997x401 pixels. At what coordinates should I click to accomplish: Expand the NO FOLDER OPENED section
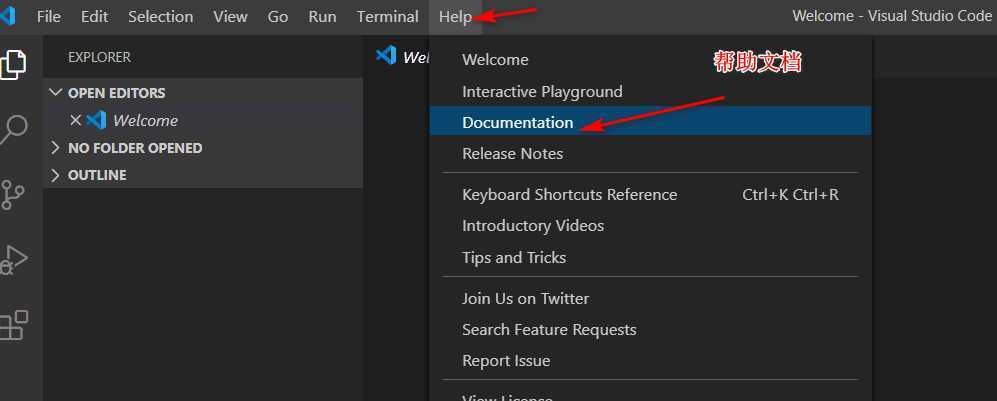click(x=203, y=148)
